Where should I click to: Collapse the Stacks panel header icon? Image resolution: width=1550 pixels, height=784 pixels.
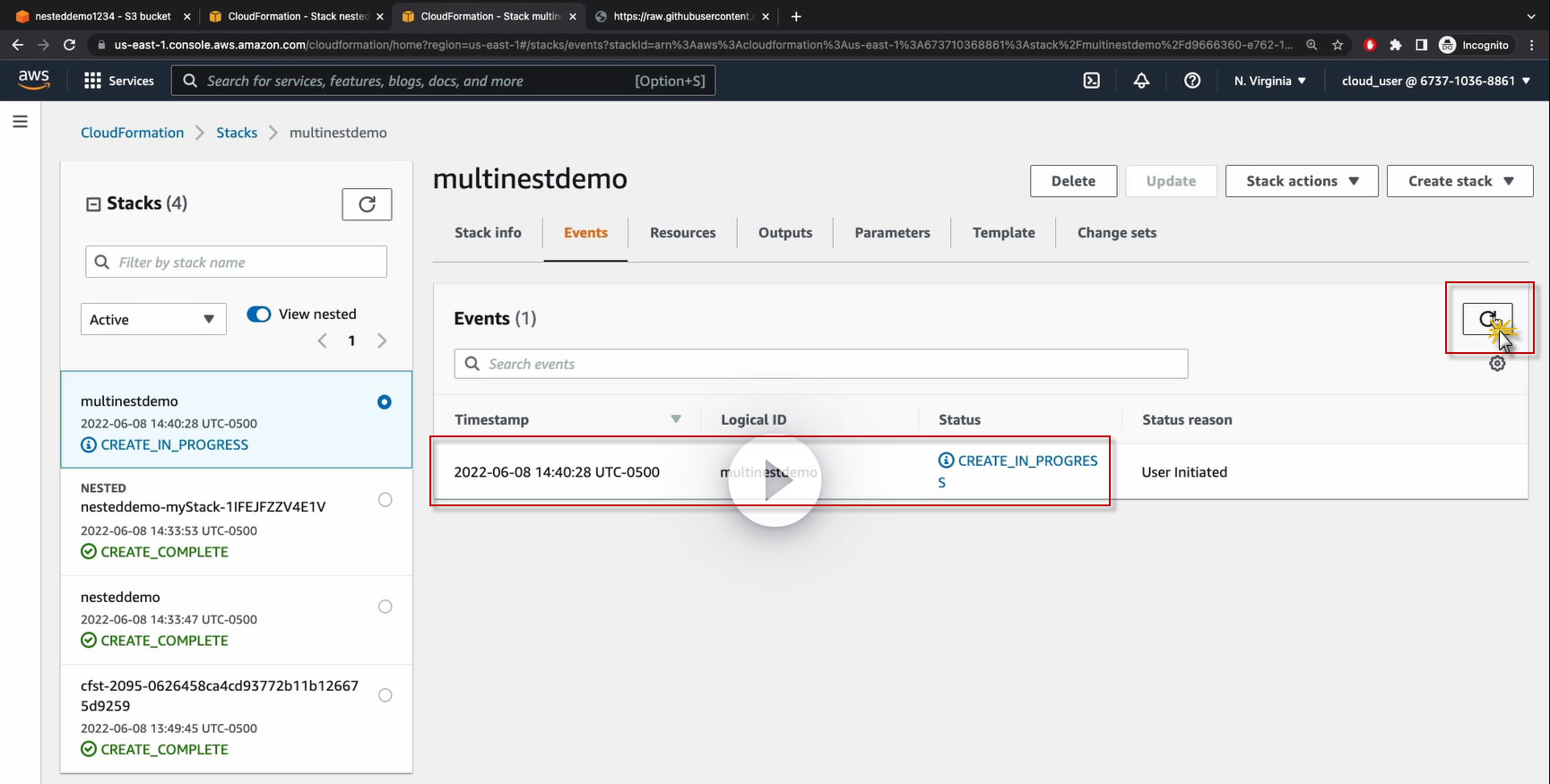[x=93, y=204]
